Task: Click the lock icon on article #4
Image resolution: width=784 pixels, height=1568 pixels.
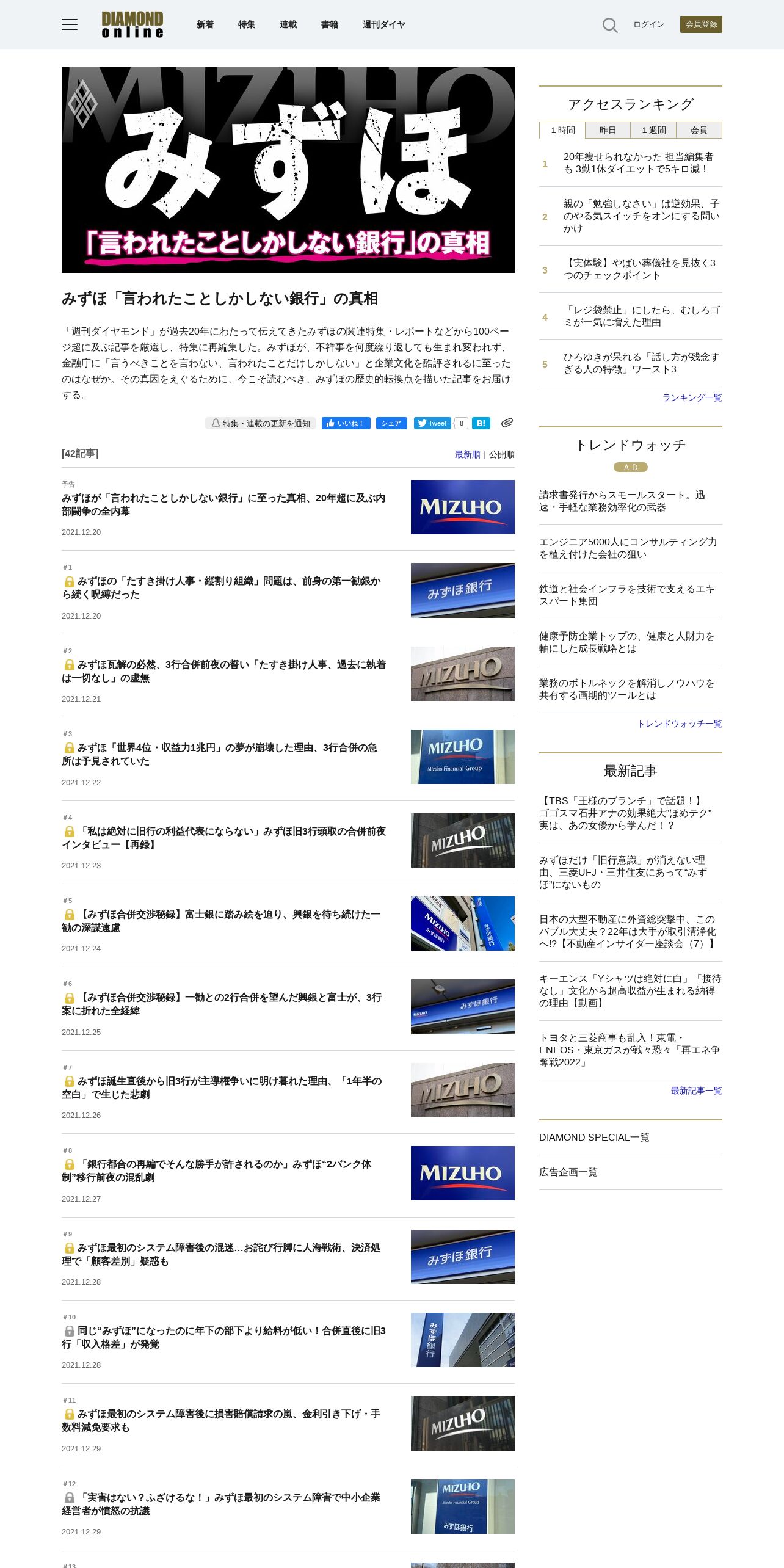Action: click(x=70, y=832)
